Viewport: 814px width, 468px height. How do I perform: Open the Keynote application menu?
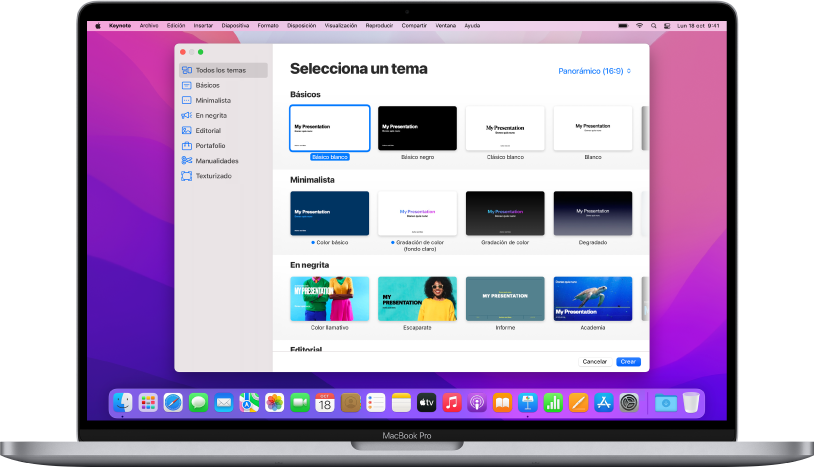120,25
